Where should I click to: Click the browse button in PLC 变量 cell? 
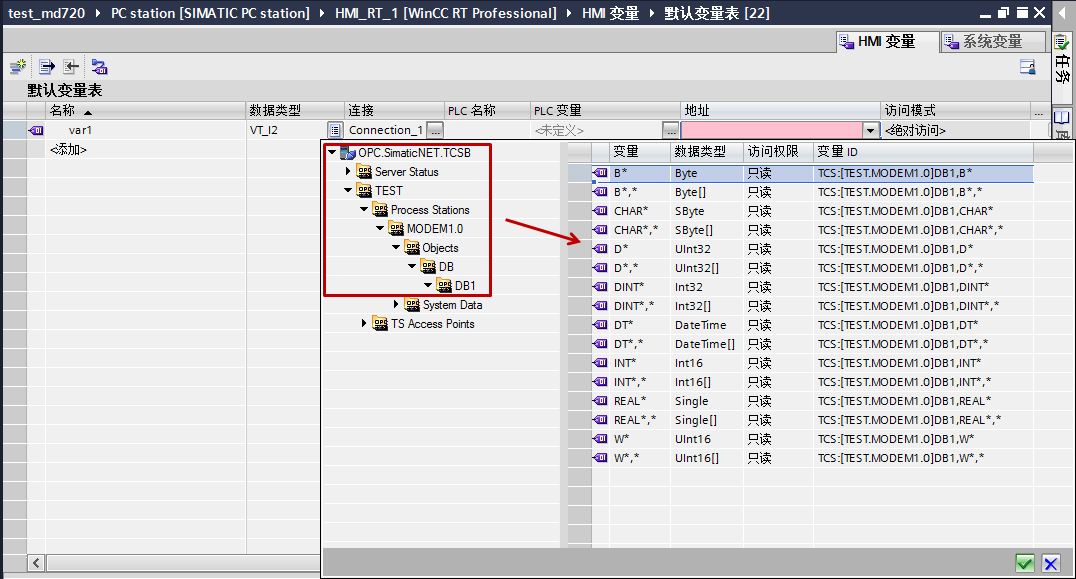tap(670, 130)
